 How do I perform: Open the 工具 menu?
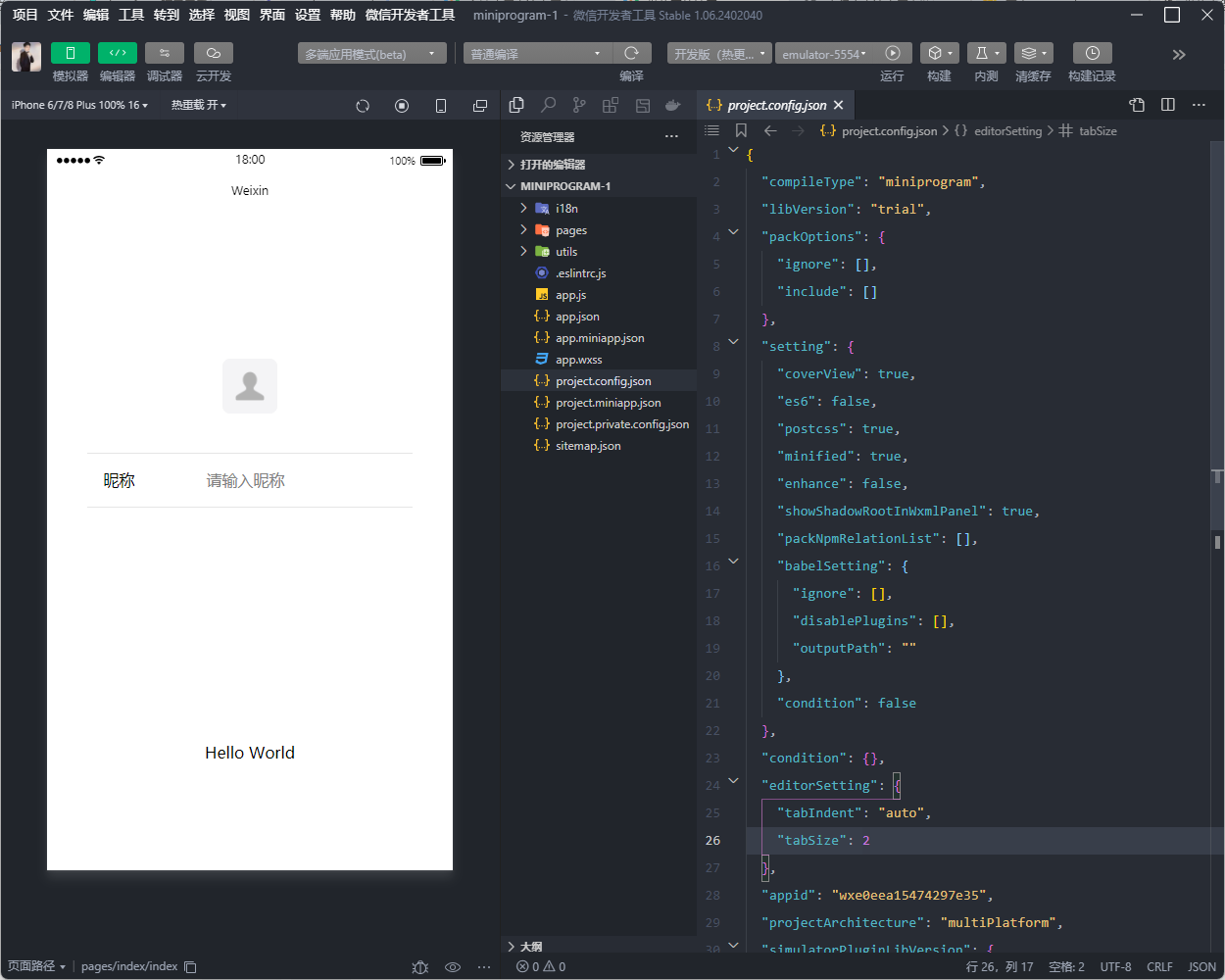[131, 15]
